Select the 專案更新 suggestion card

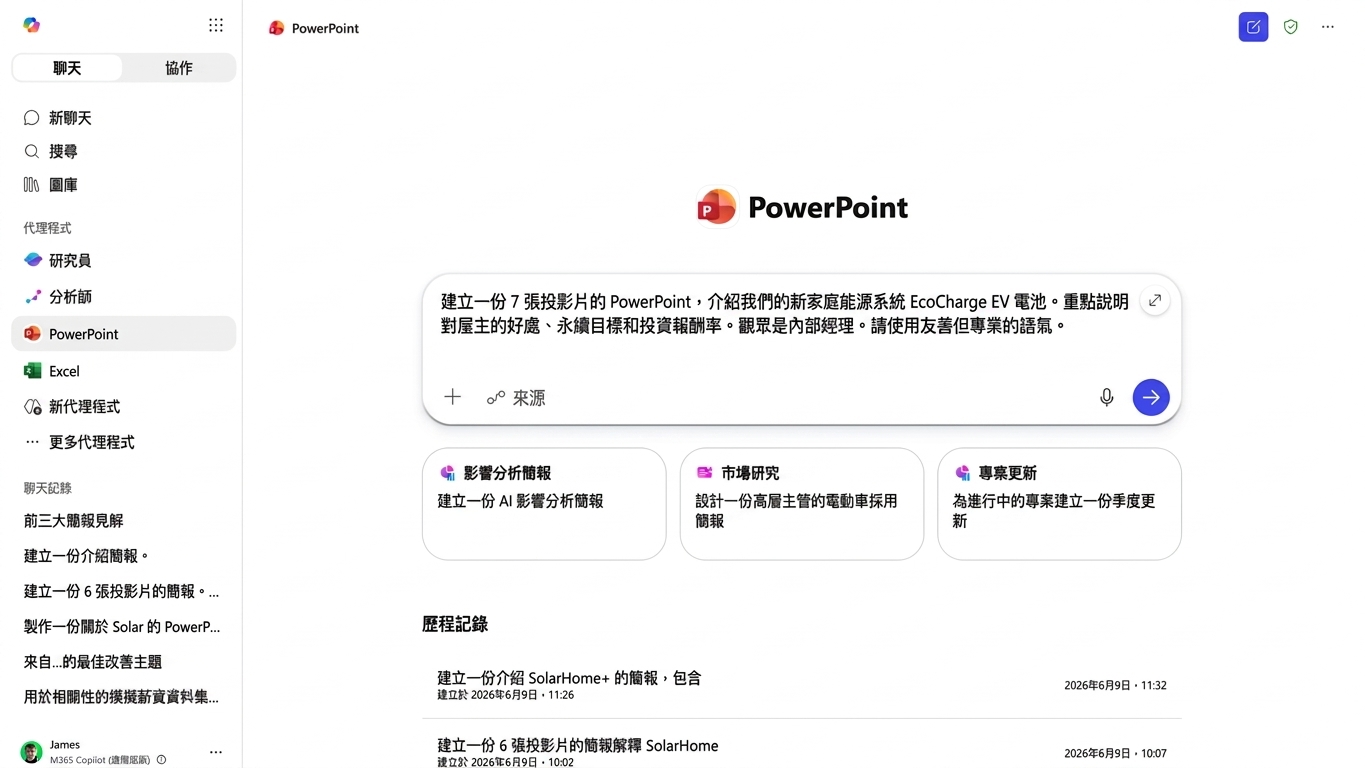1059,503
